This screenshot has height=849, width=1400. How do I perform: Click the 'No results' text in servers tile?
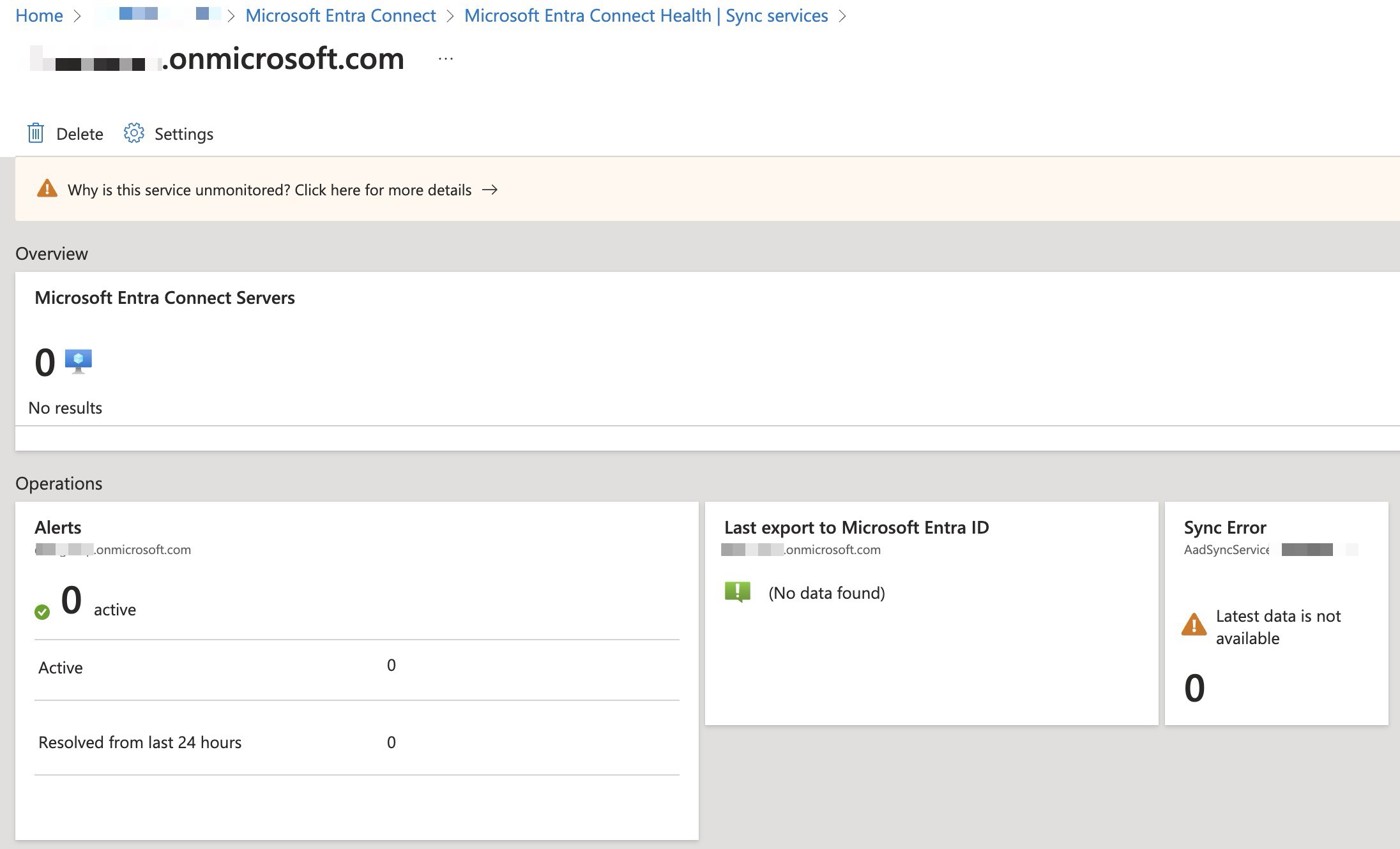click(x=65, y=408)
